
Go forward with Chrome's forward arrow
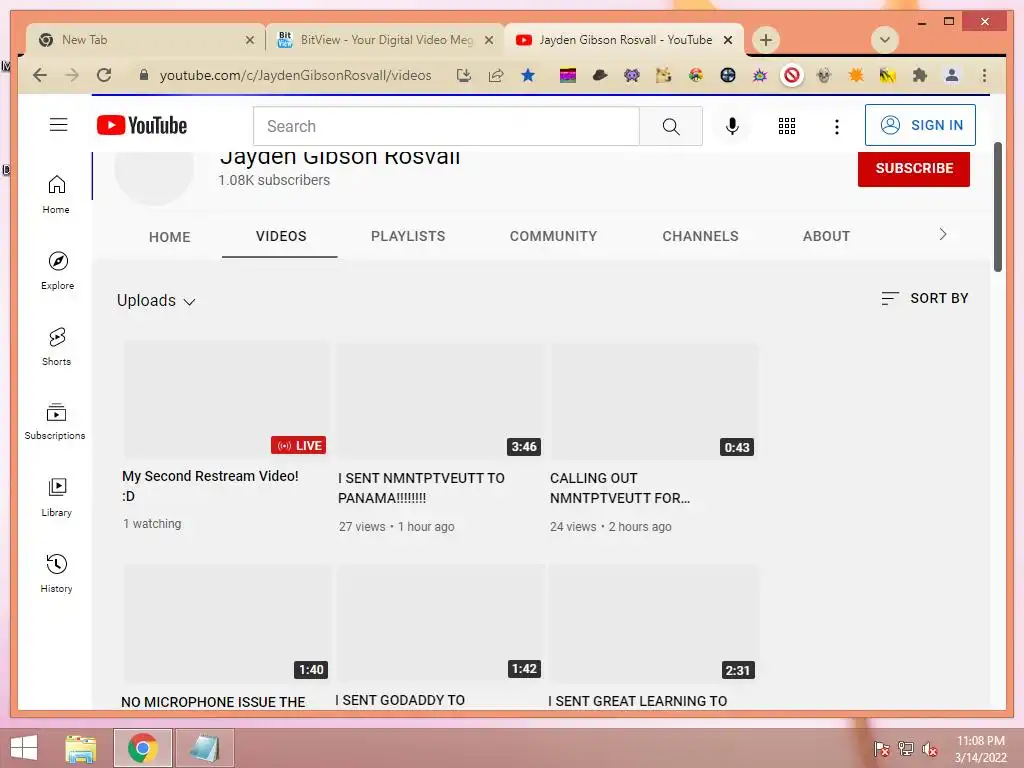[x=72, y=75]
